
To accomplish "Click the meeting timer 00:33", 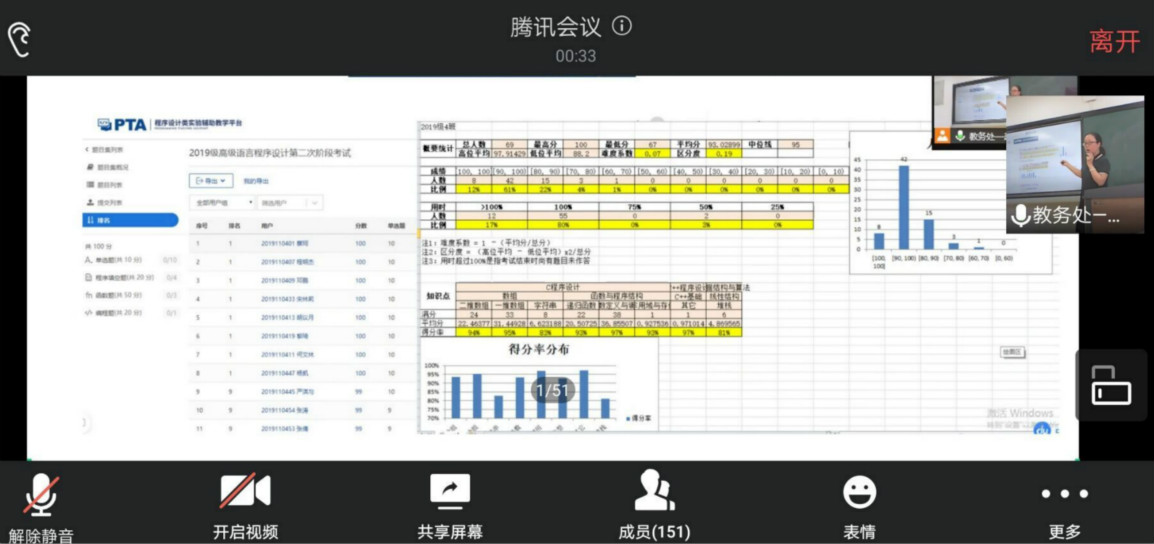I will [x=576, y=56].
